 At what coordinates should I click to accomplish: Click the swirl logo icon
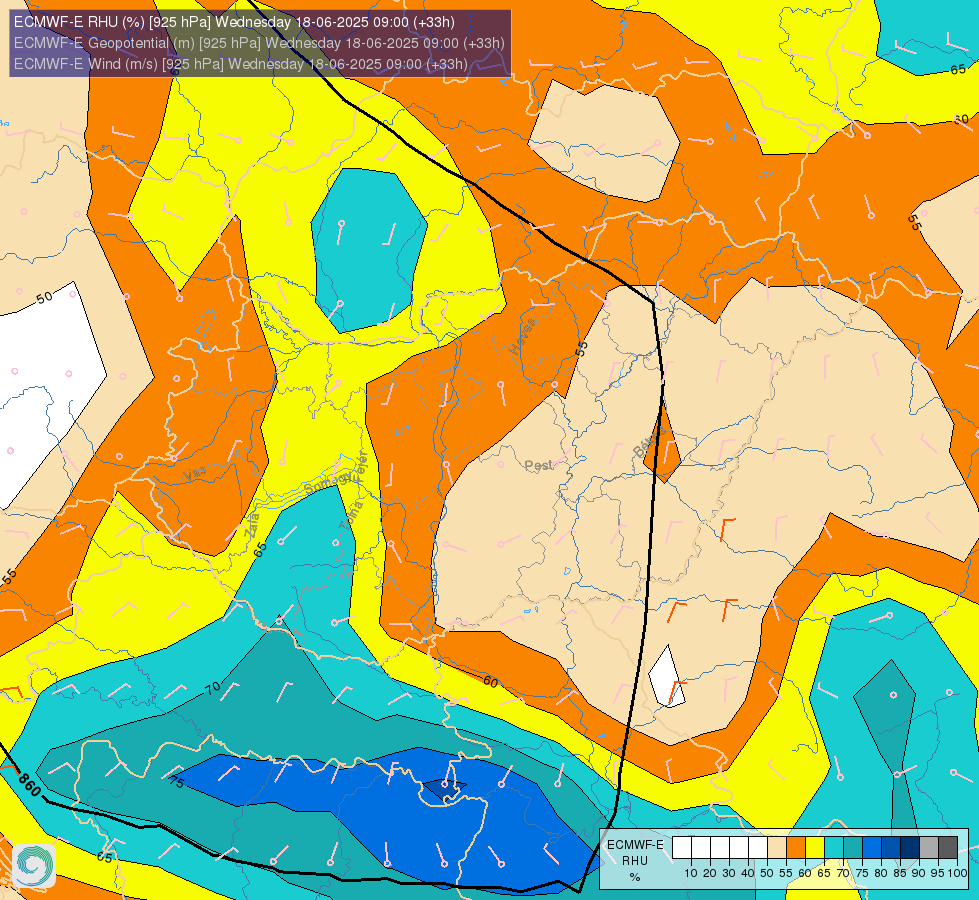34,865
